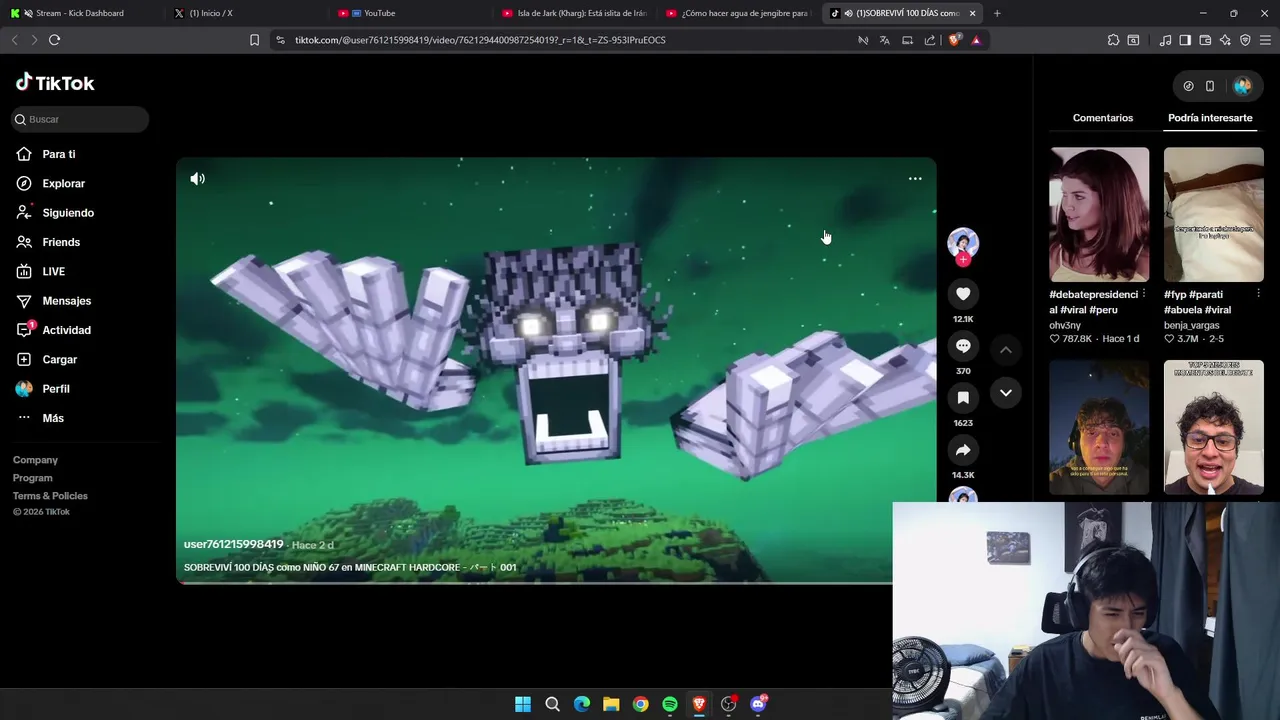The width and height of the screenshot is (1280, 720).
Task: Open the TikTok coins icon in header
Action: (x=1188, y=86)
